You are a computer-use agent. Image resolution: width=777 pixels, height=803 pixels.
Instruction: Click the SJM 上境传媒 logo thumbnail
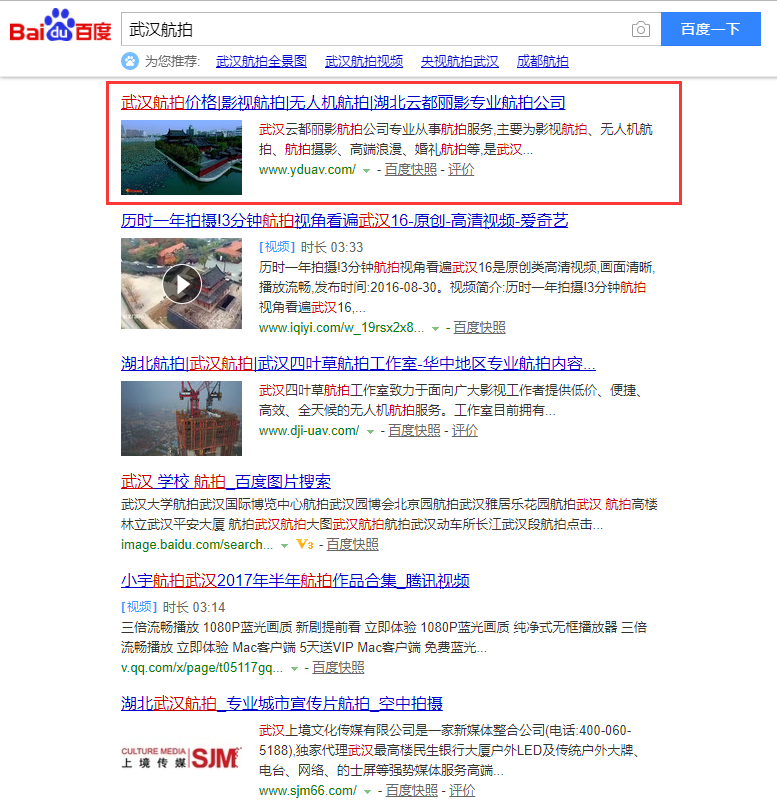point(181,757)
